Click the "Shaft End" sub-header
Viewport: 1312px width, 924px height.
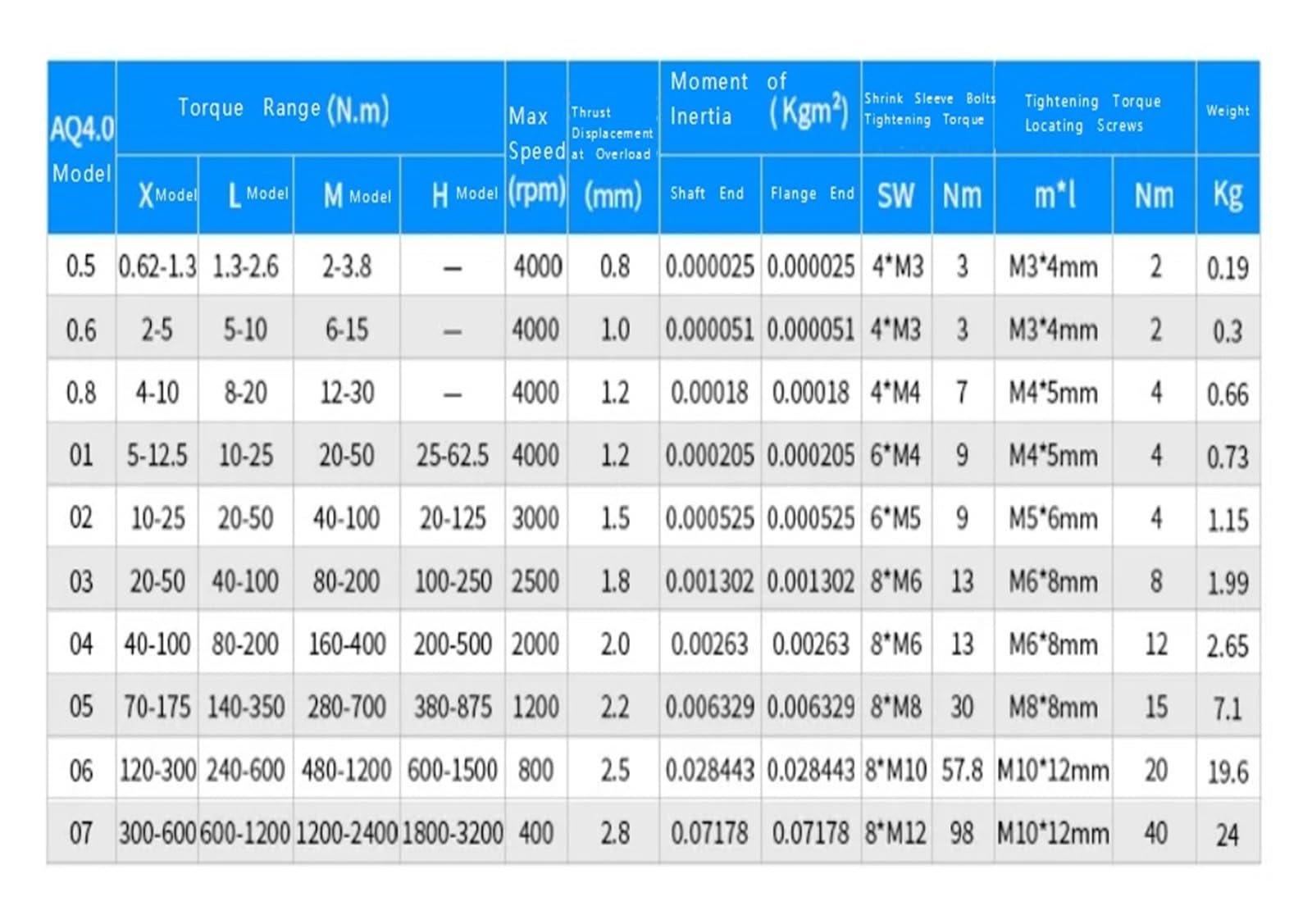[707, 193]
